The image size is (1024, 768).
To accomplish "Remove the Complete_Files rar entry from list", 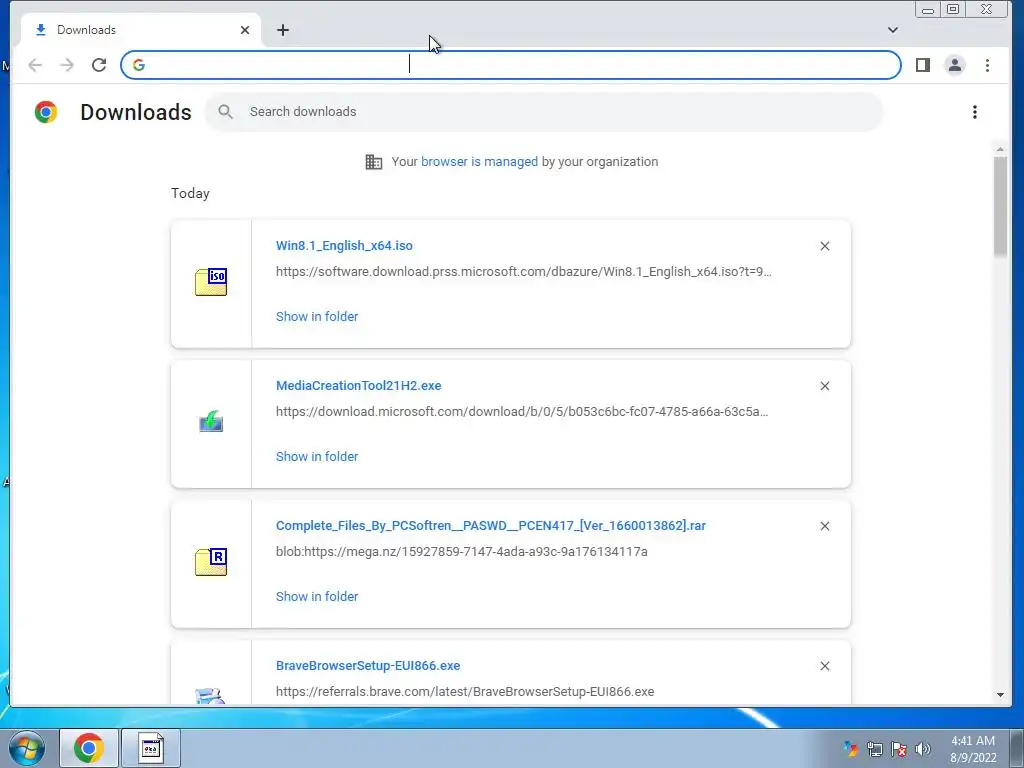I will [x=825, y=526].
